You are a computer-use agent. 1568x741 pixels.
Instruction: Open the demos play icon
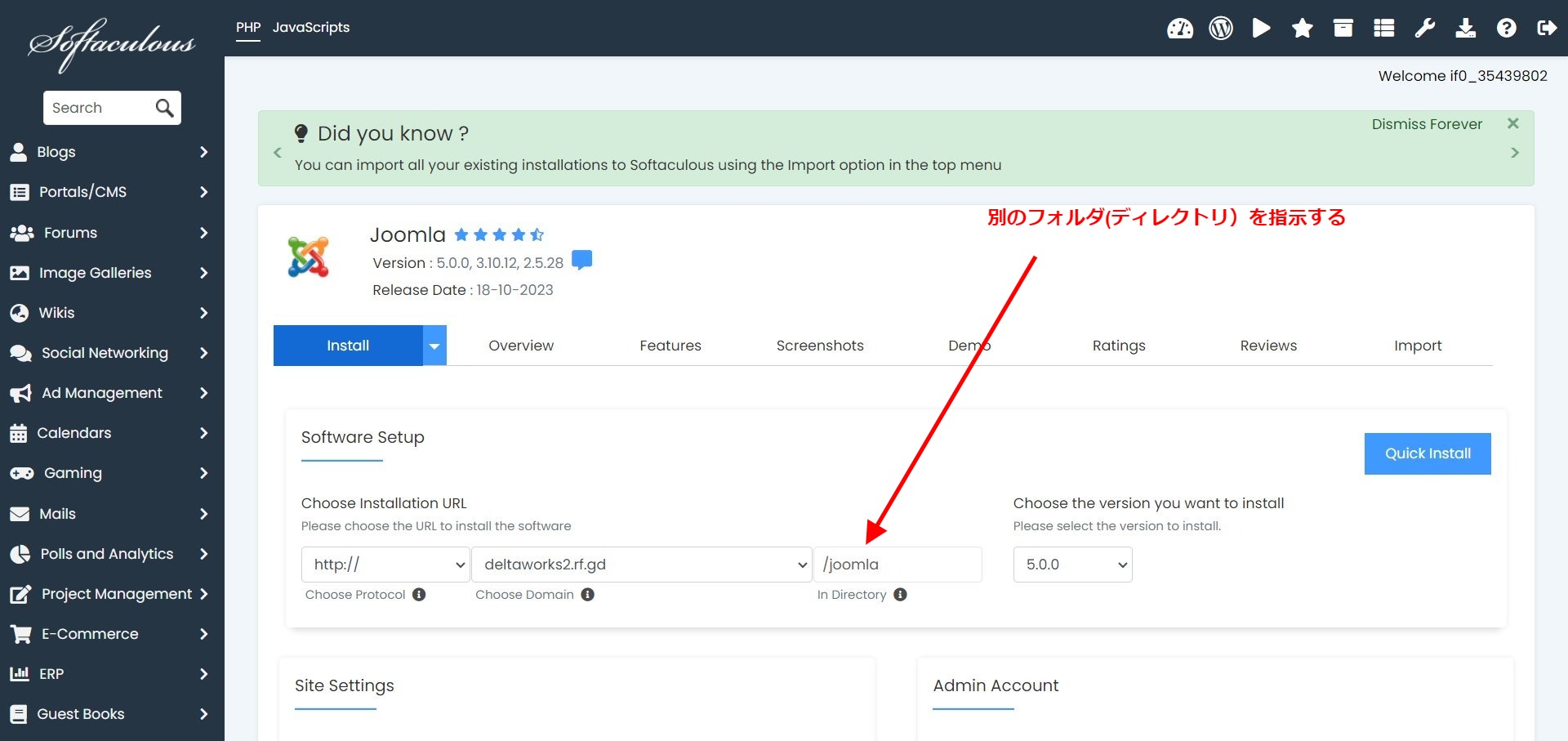coord(1261,29)
